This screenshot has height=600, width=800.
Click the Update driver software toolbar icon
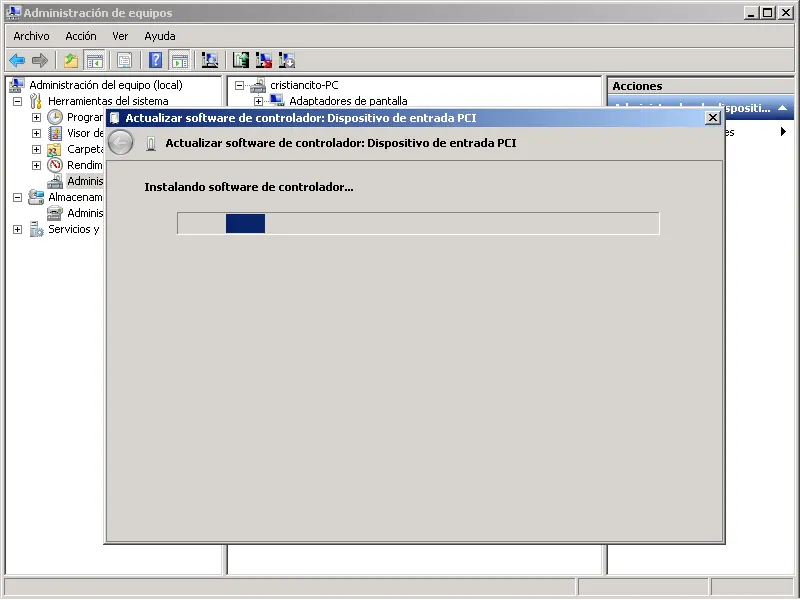241,60
